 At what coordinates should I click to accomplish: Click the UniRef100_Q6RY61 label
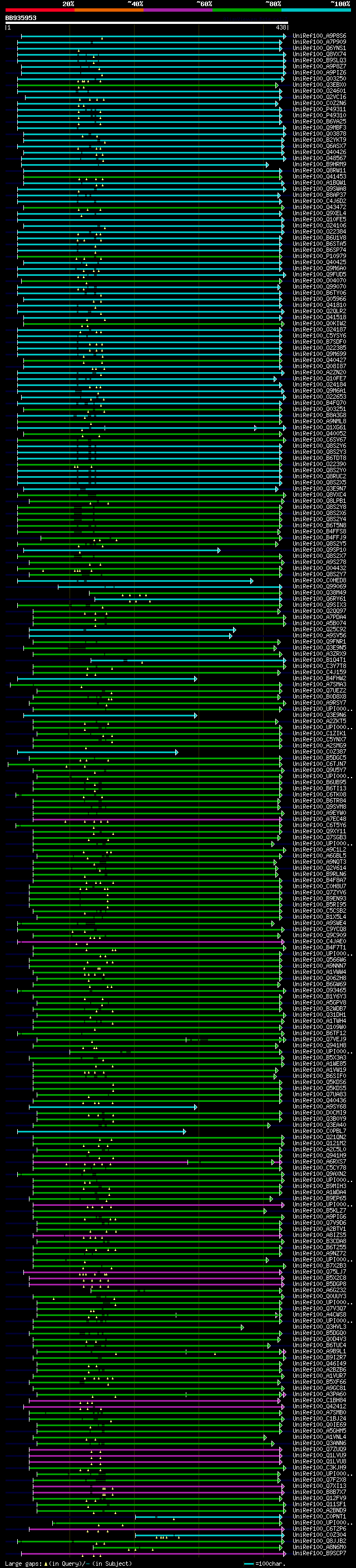[319, 599]
